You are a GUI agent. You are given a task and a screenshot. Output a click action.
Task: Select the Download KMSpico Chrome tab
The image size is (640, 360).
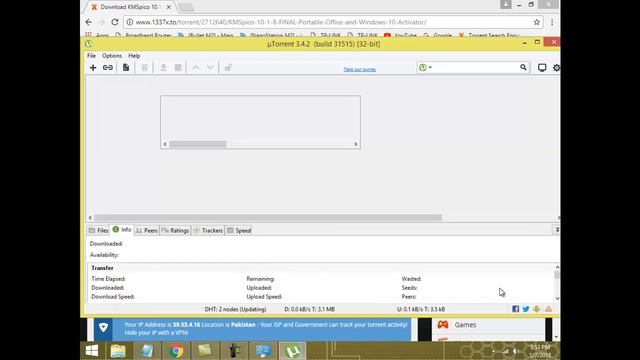point(130,7)
